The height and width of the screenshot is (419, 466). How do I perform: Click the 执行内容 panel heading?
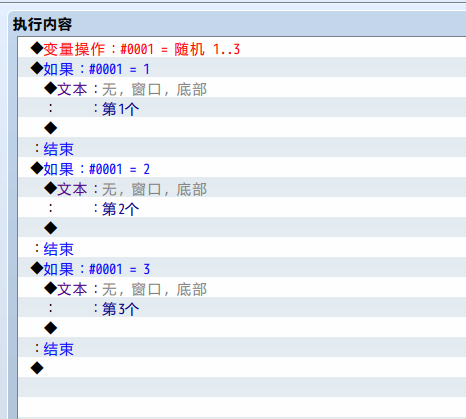click(x=42, y=24)
